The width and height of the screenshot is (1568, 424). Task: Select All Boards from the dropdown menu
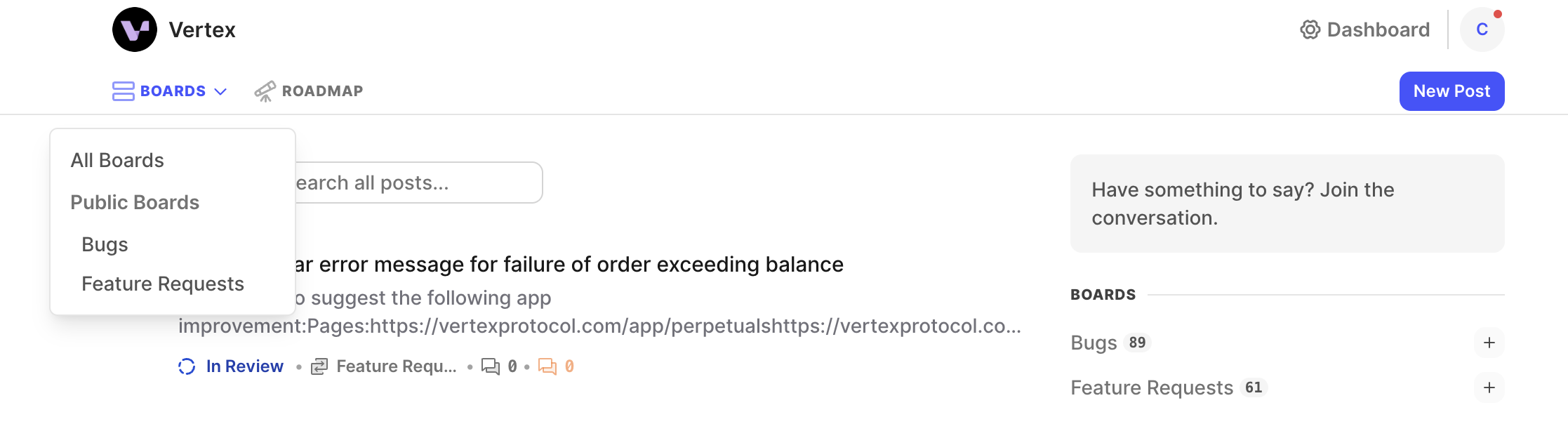(117, 160)
